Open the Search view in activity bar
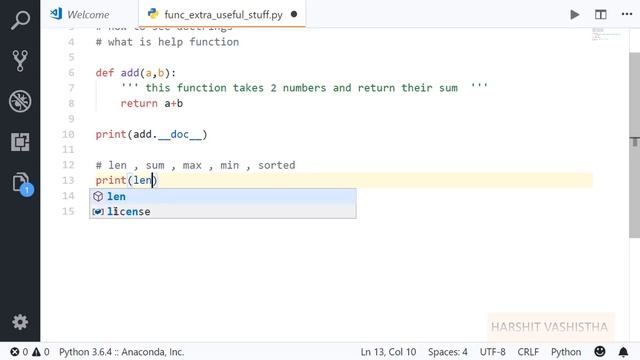The width and height of the screenshot is (640, 360). tap(20, 20)
